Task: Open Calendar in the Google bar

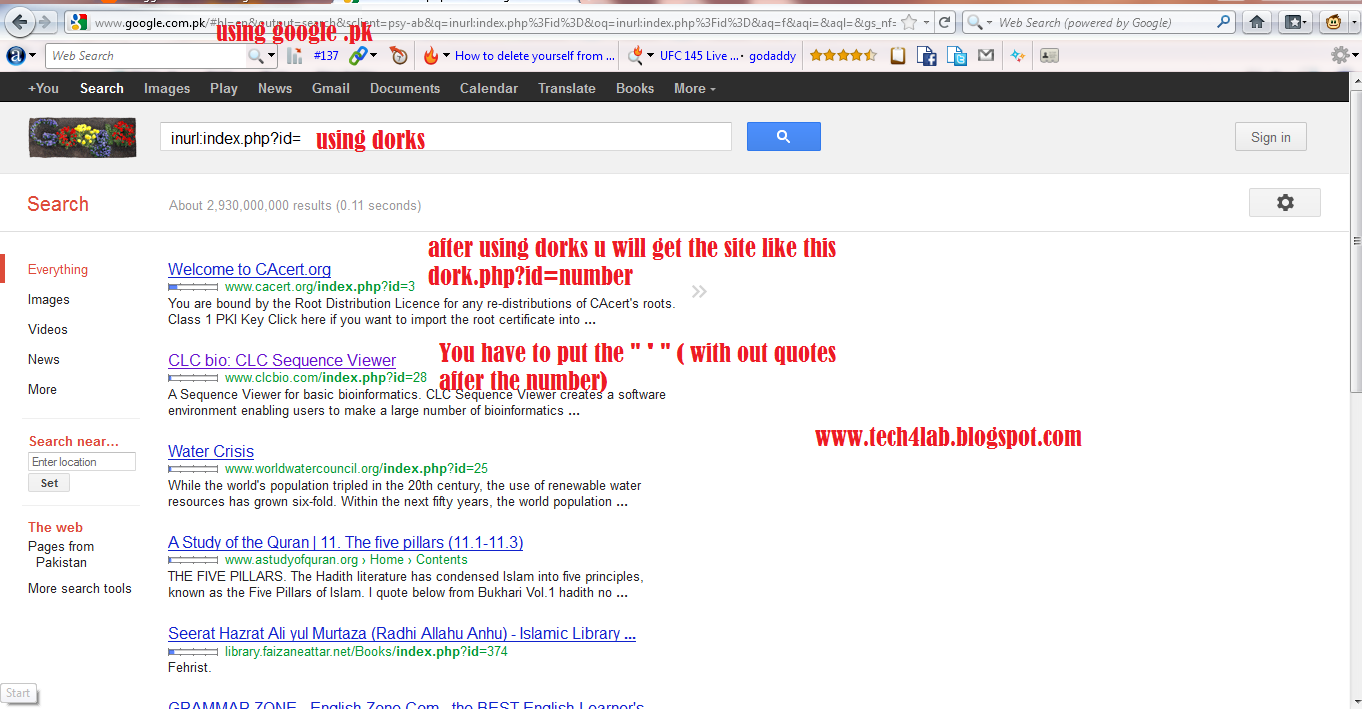Action: point(489,88)
